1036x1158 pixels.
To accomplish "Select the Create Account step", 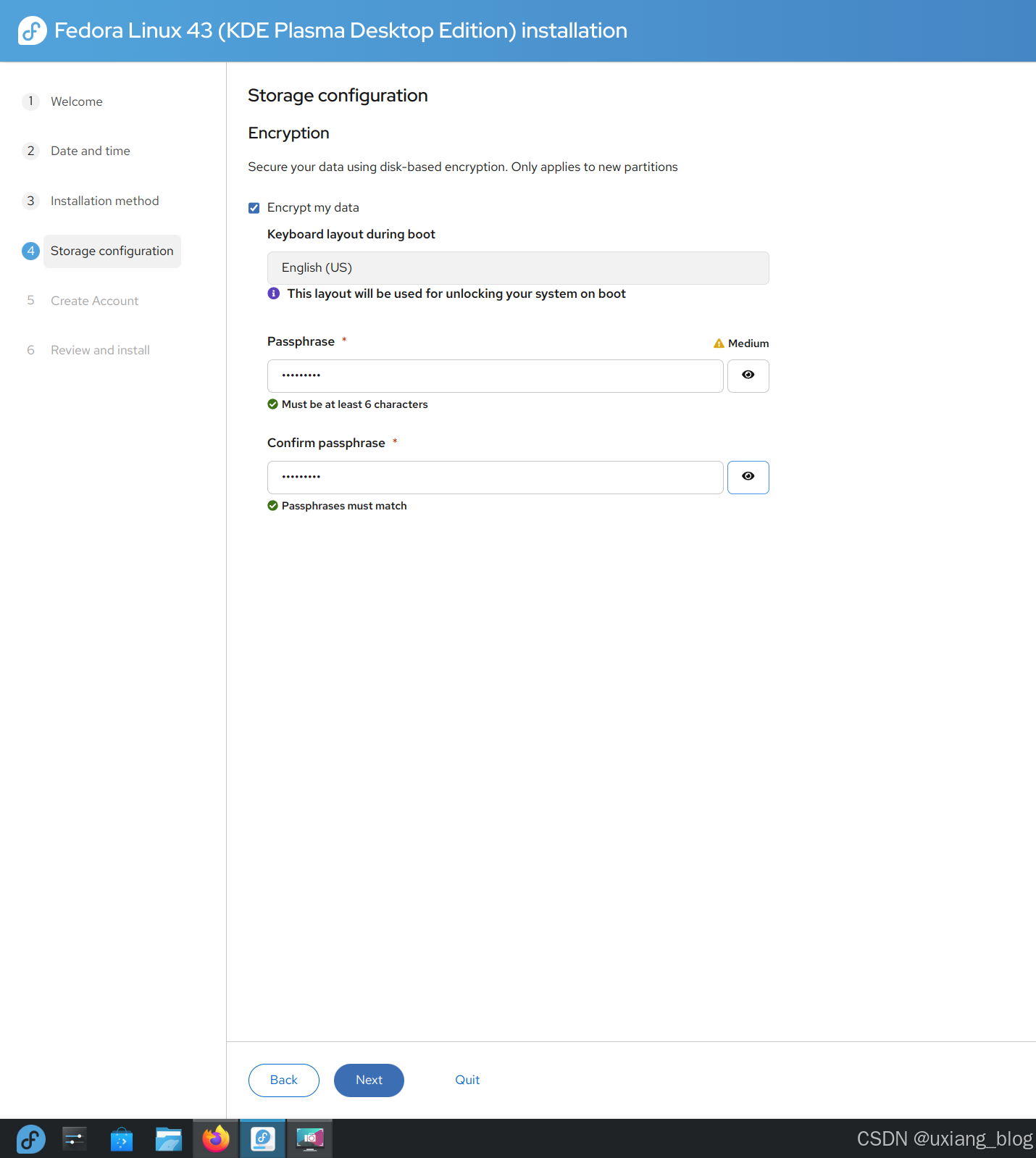I will pos(95,301).
